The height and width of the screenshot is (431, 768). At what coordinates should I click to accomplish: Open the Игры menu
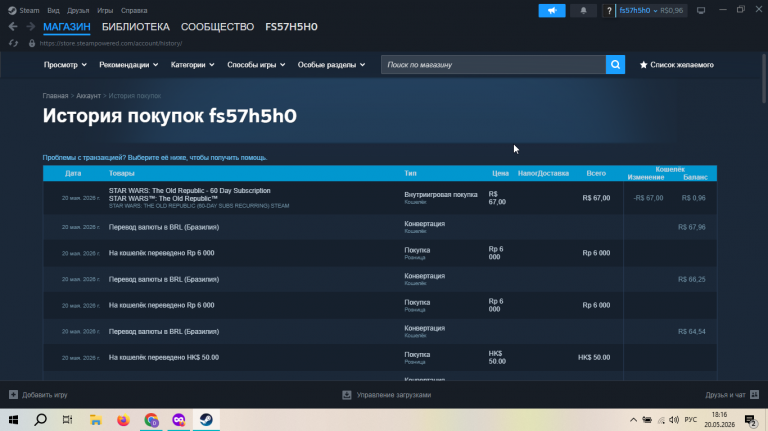point(105,10)
